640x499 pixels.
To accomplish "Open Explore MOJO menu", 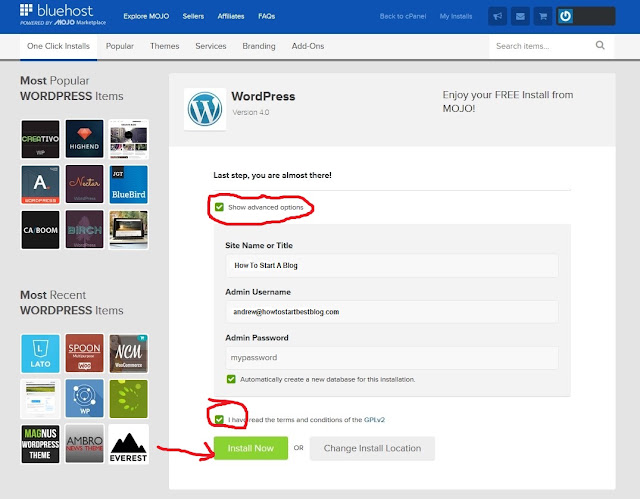I will pyautogui.click(x=146, y=16).
